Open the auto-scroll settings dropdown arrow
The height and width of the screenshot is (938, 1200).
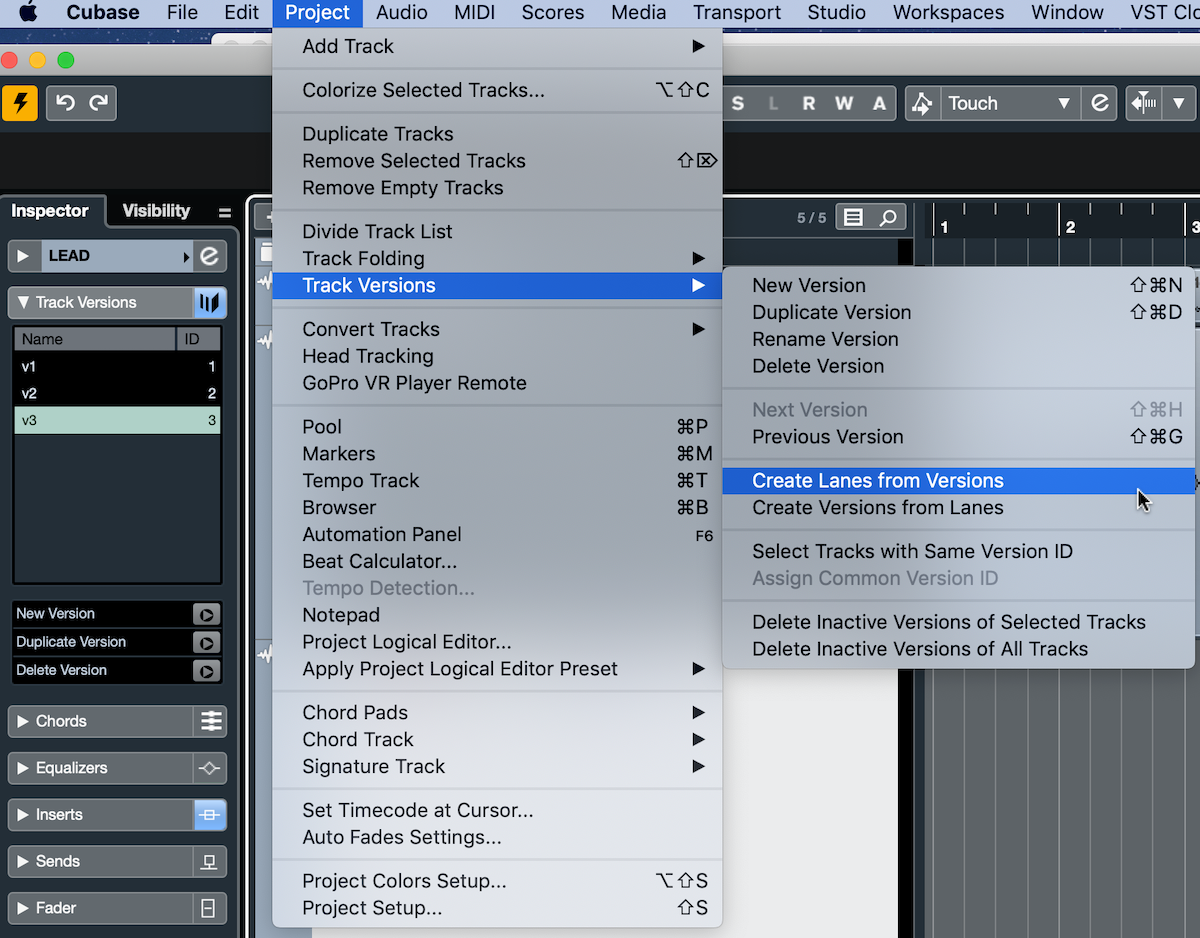pos(1178,103)
